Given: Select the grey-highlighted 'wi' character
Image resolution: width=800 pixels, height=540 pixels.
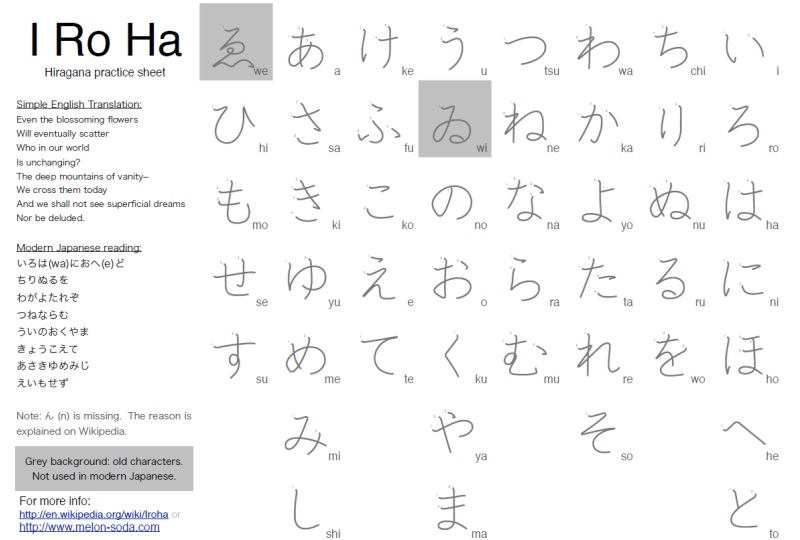Looking at the screenshot, I should point(454,118).
